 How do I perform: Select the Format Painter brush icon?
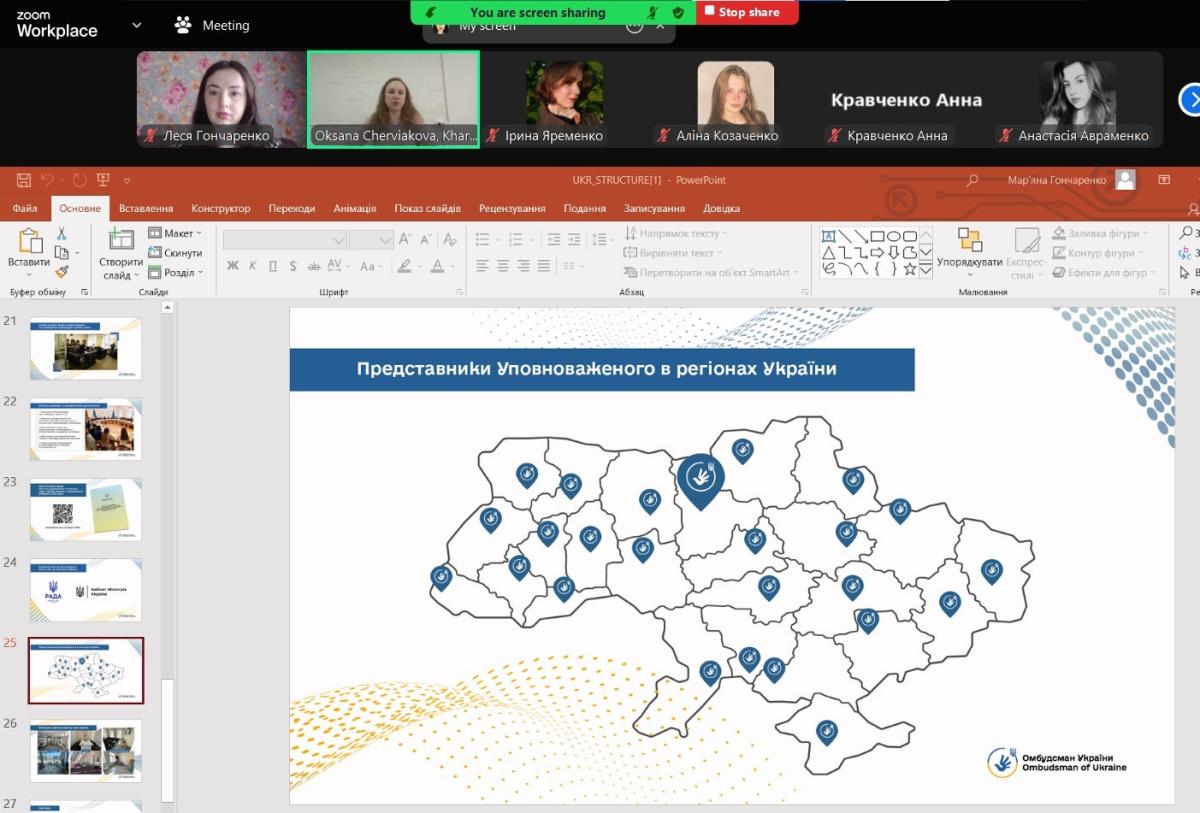(61, 271)
